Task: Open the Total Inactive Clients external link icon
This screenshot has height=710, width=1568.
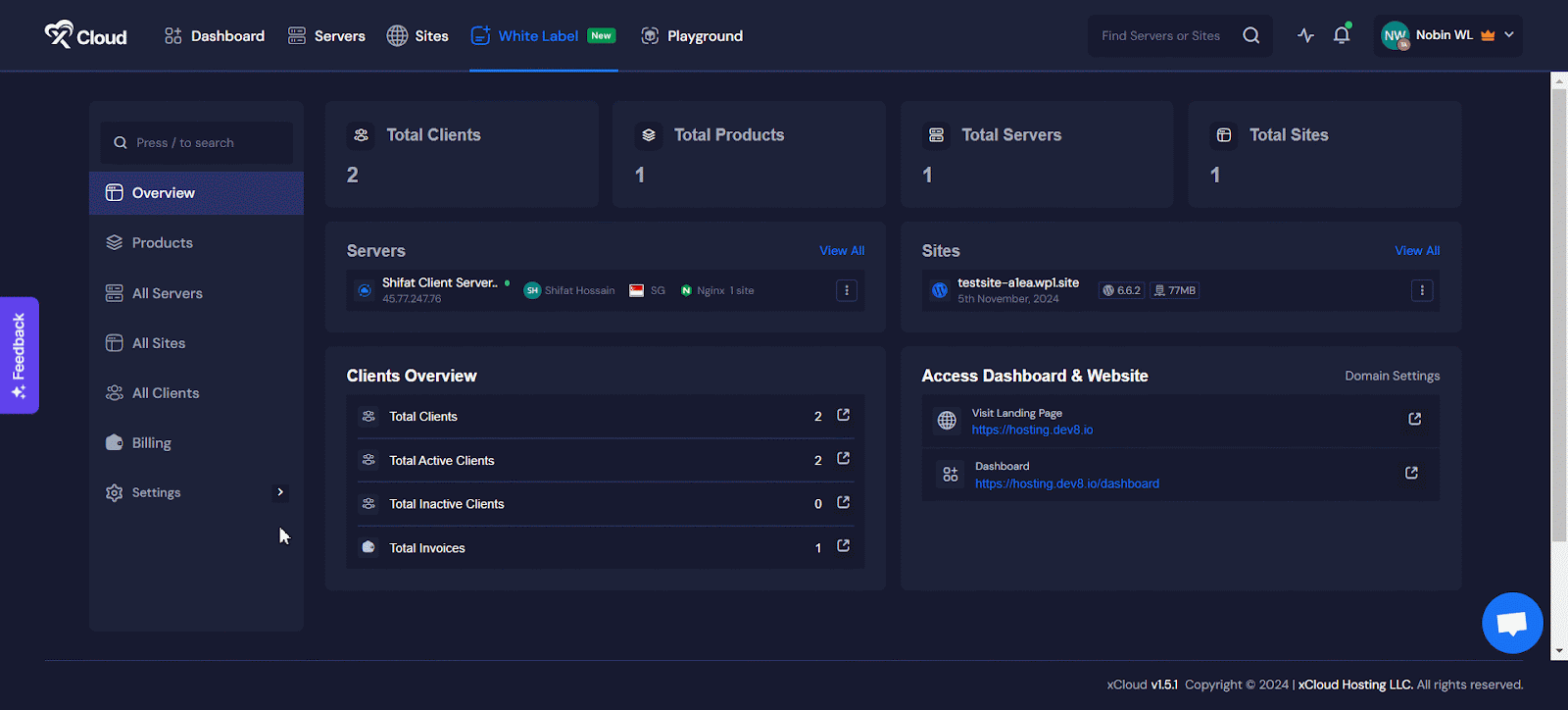Action: tap(843, 503)
